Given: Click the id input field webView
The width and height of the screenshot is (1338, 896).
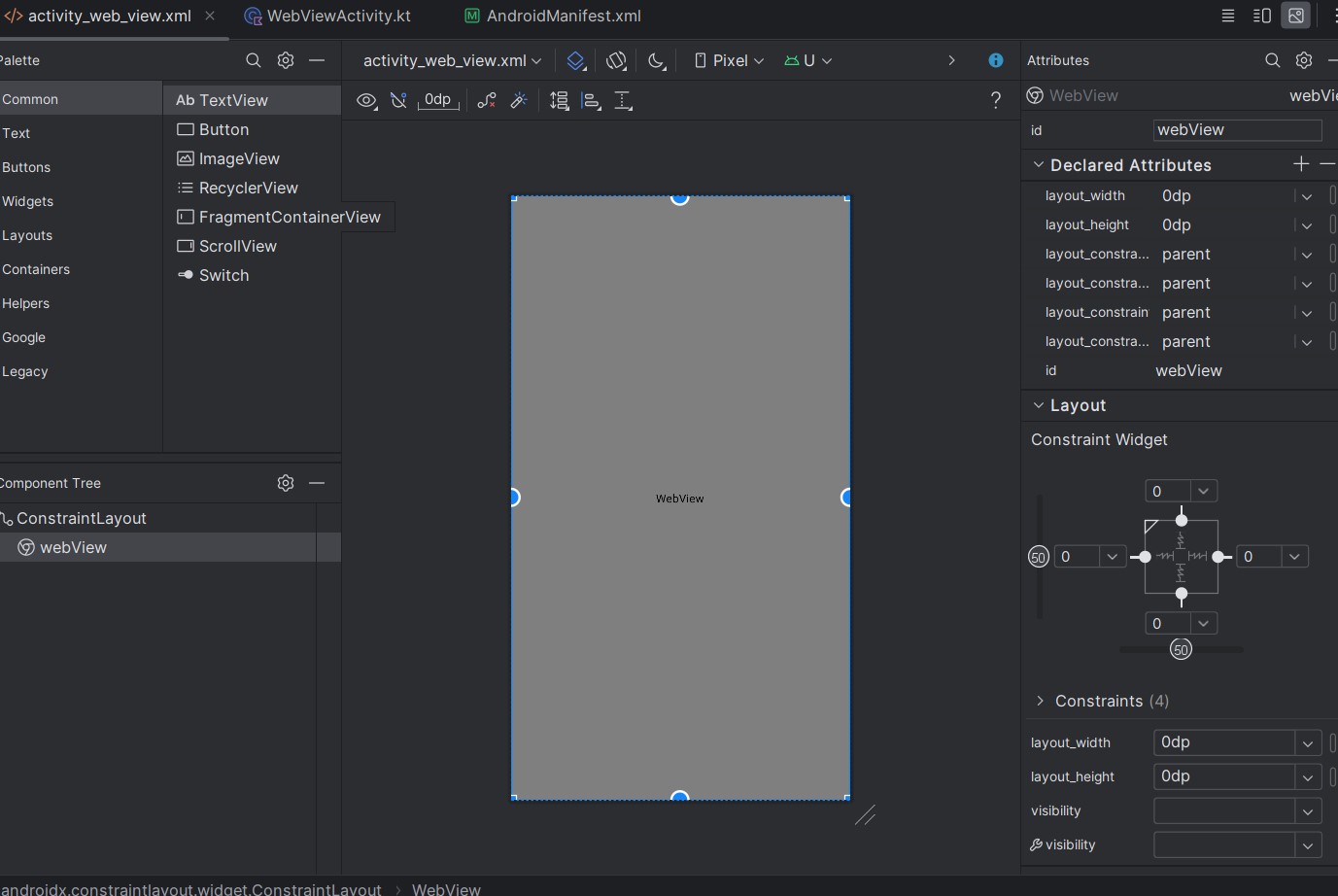Looking at the screenshot, I should (x=1238, y=130).
